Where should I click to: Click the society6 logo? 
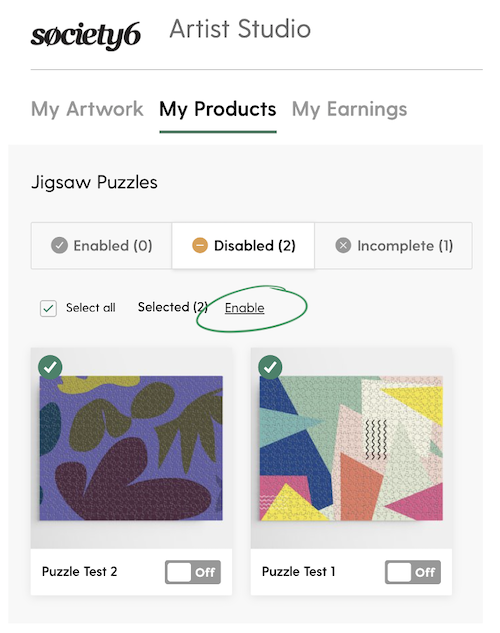[x=86, y=35]
